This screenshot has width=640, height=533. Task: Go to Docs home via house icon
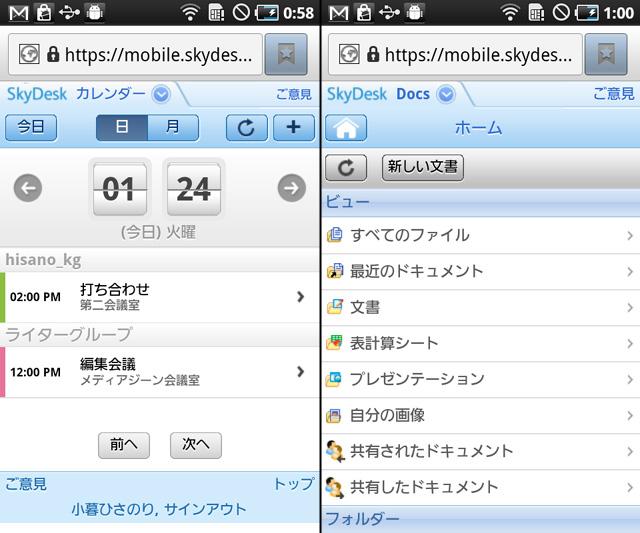pos(346,128)
